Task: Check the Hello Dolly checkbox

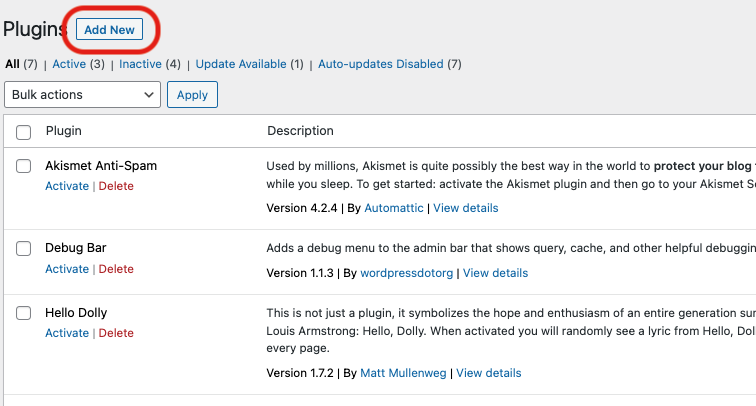Action: (x=23, y=313)
